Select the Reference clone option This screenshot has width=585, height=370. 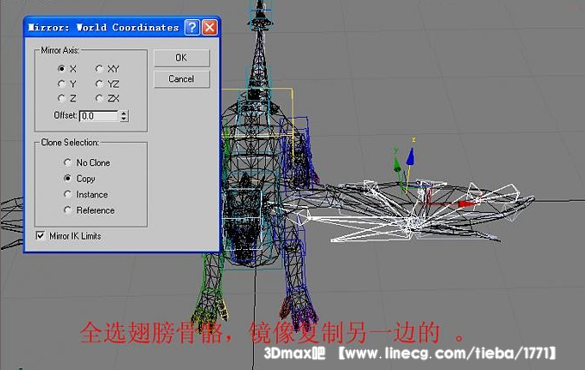pos(67,210)
